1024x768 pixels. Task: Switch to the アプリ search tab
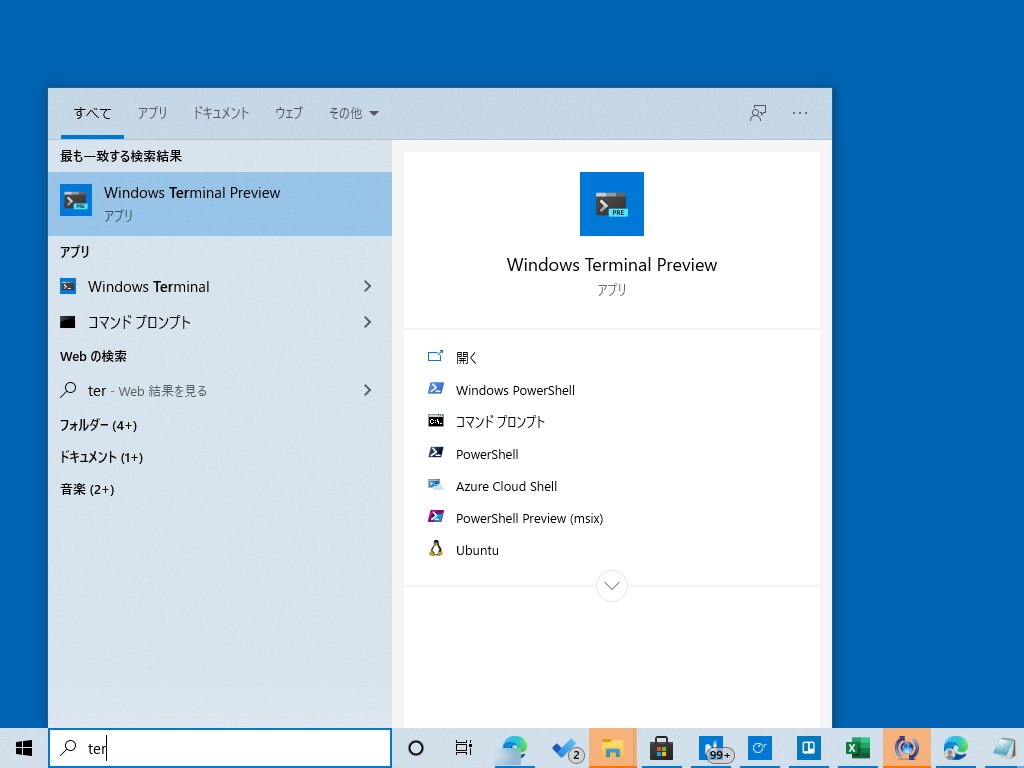(152, 113)
